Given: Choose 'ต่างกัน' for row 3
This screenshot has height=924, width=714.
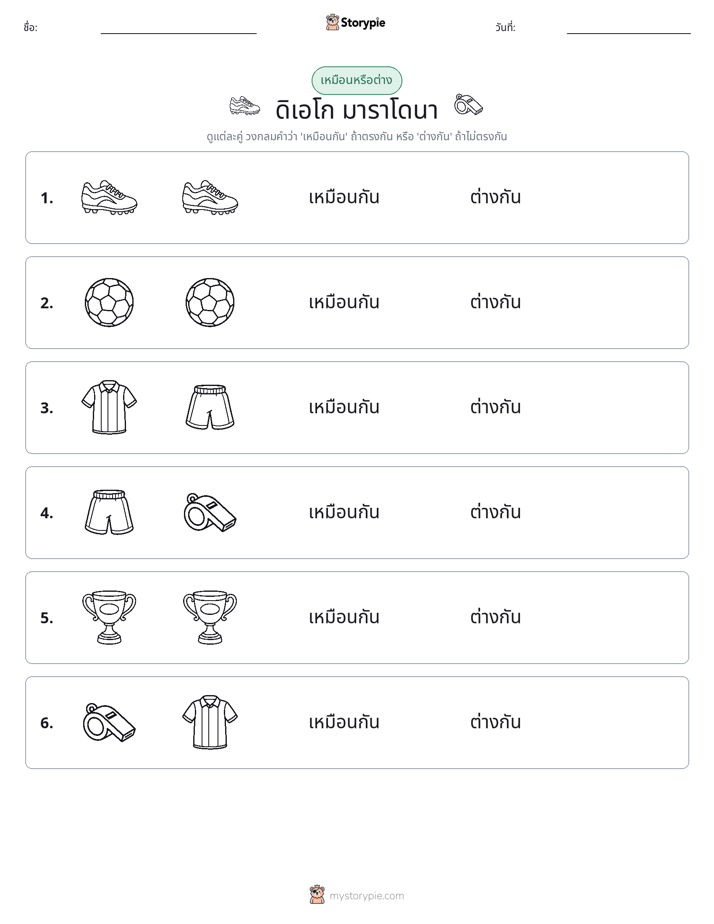Looking at the screenshot, I should coord(495,407).
